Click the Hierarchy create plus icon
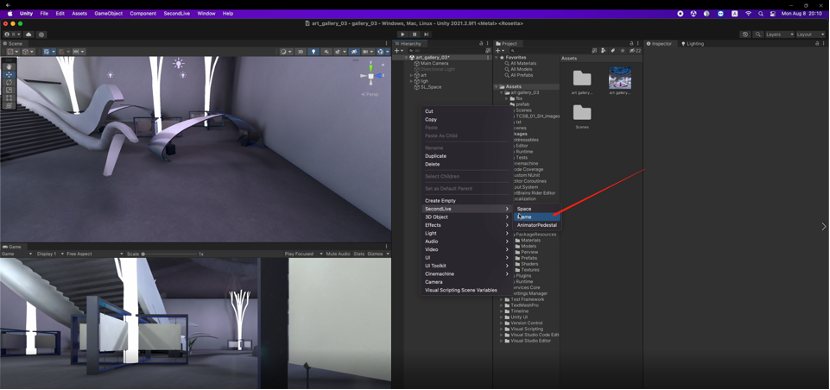830x390 pixels. coord(396,51)
